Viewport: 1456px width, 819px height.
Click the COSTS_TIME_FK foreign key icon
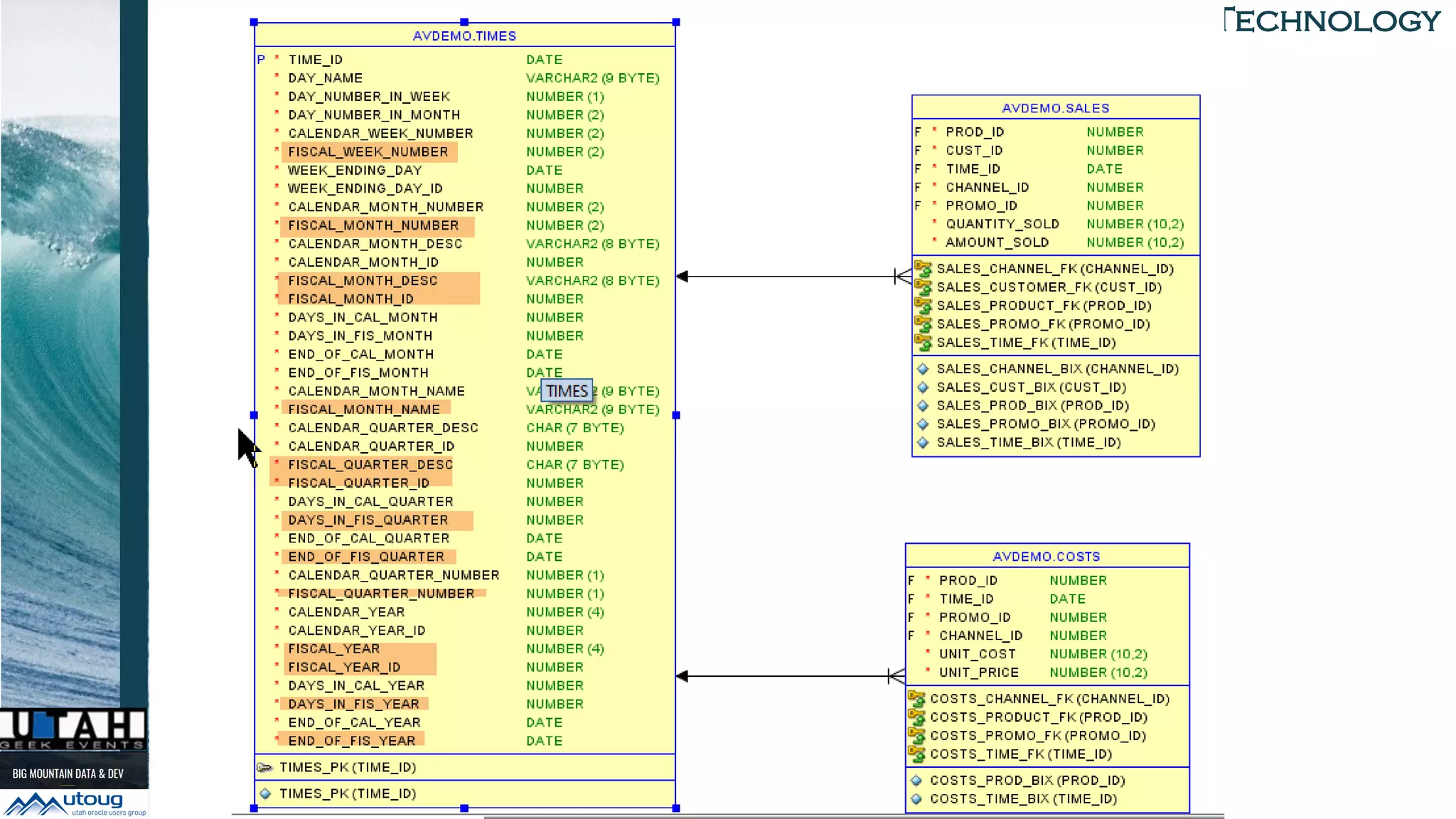pyautogui.click(x=916, y=754)
